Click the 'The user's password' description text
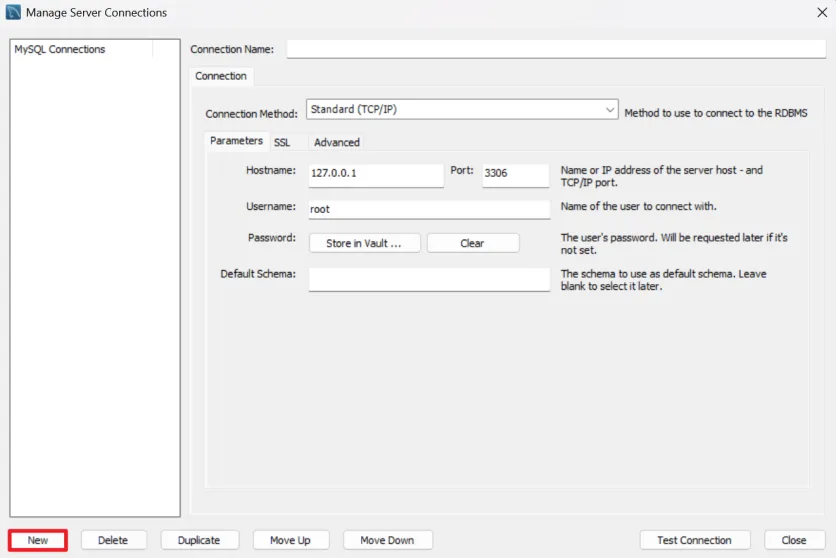The width and height of the screenshot is (836, 558). (x=674, y=244)
